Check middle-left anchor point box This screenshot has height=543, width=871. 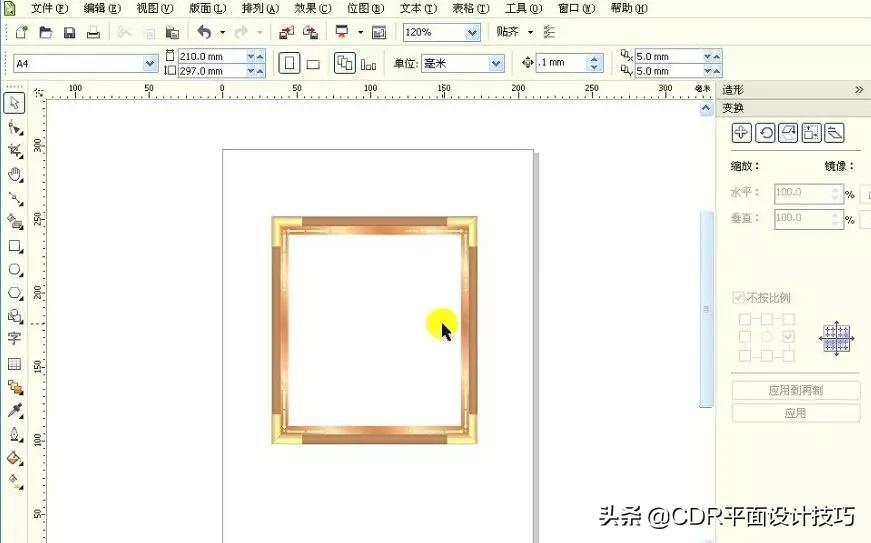coord(745,337)
